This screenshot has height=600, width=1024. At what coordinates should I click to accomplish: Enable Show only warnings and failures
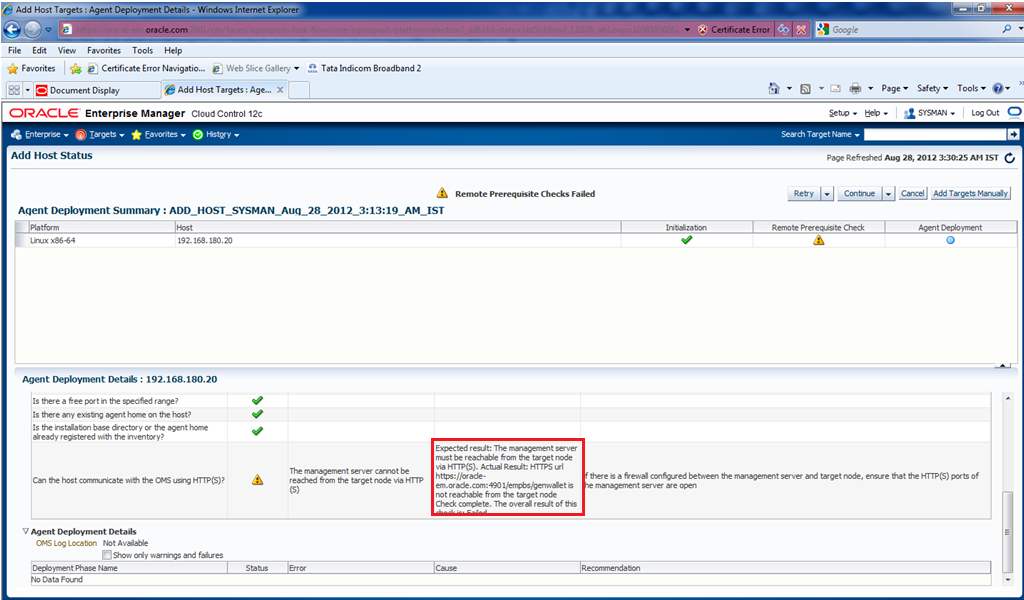(x=107, y=555)
